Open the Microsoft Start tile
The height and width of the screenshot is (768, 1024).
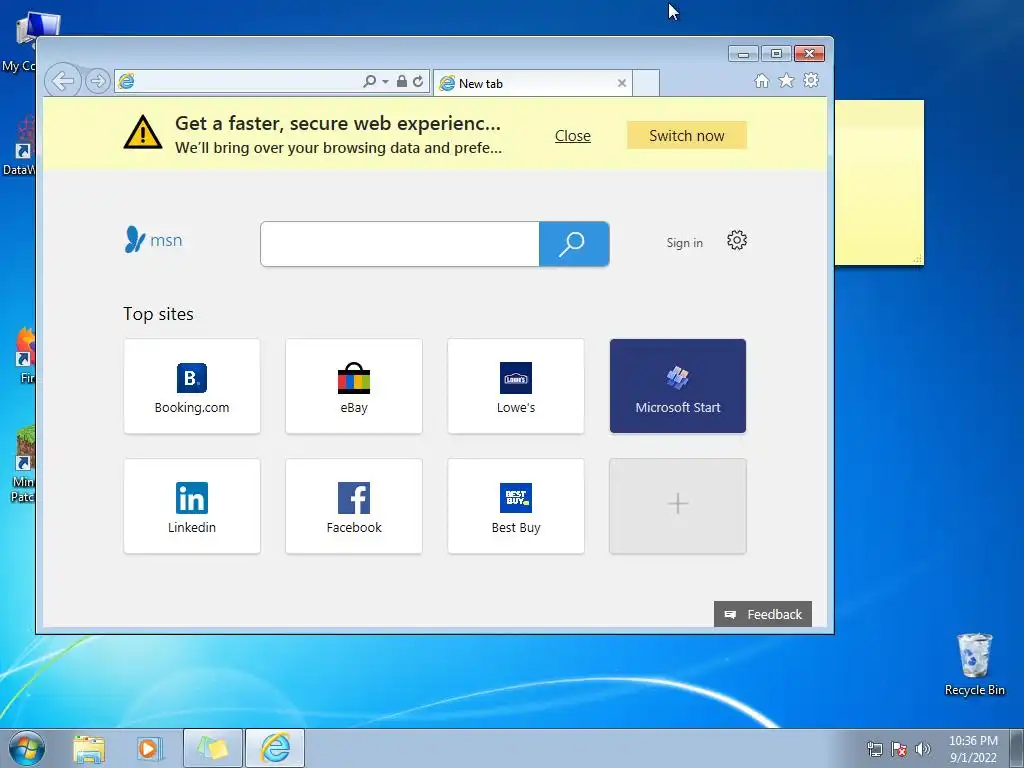point(678,386)
